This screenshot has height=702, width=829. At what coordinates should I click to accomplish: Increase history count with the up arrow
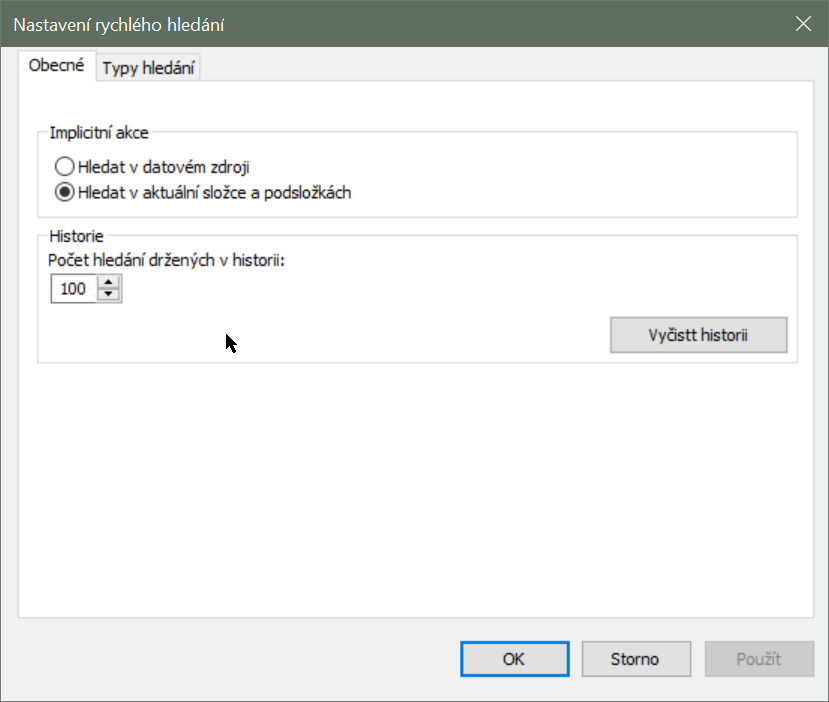109,284
